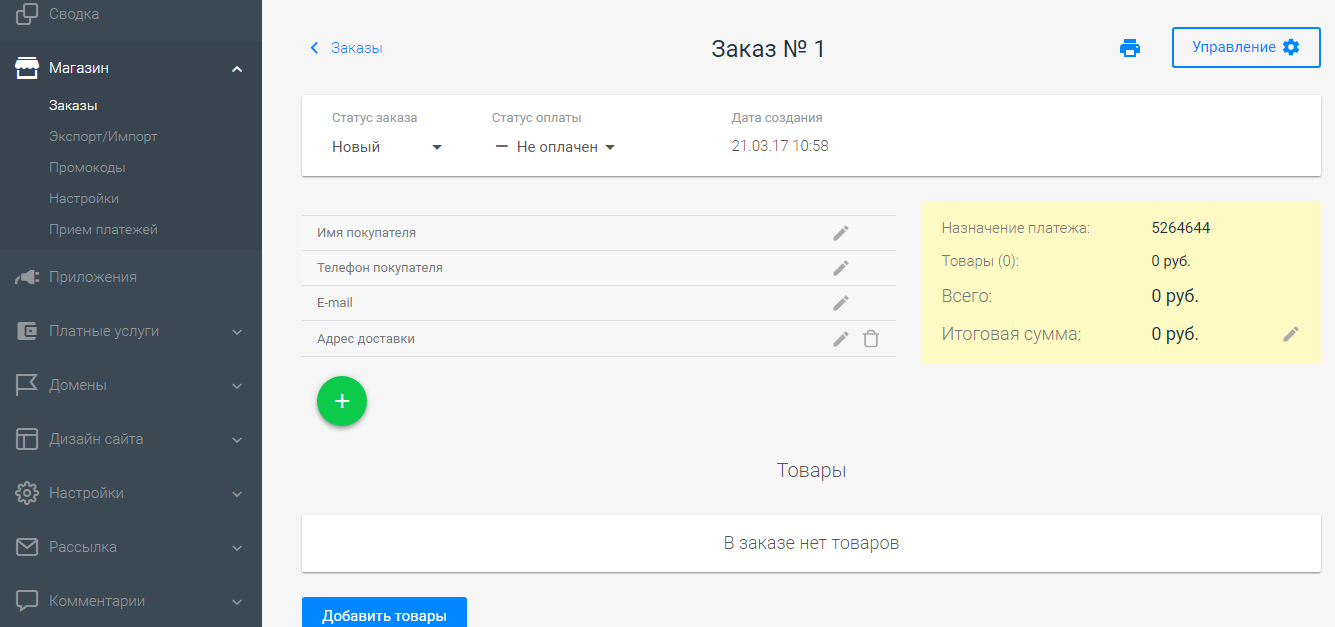Click the Домены flag icon

[27, 385]
